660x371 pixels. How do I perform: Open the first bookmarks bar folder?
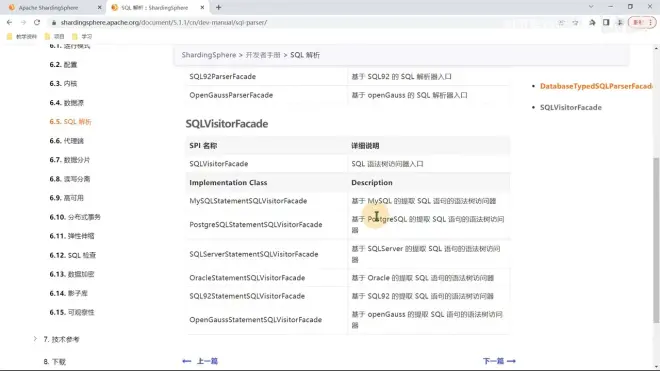pos(22,37)
